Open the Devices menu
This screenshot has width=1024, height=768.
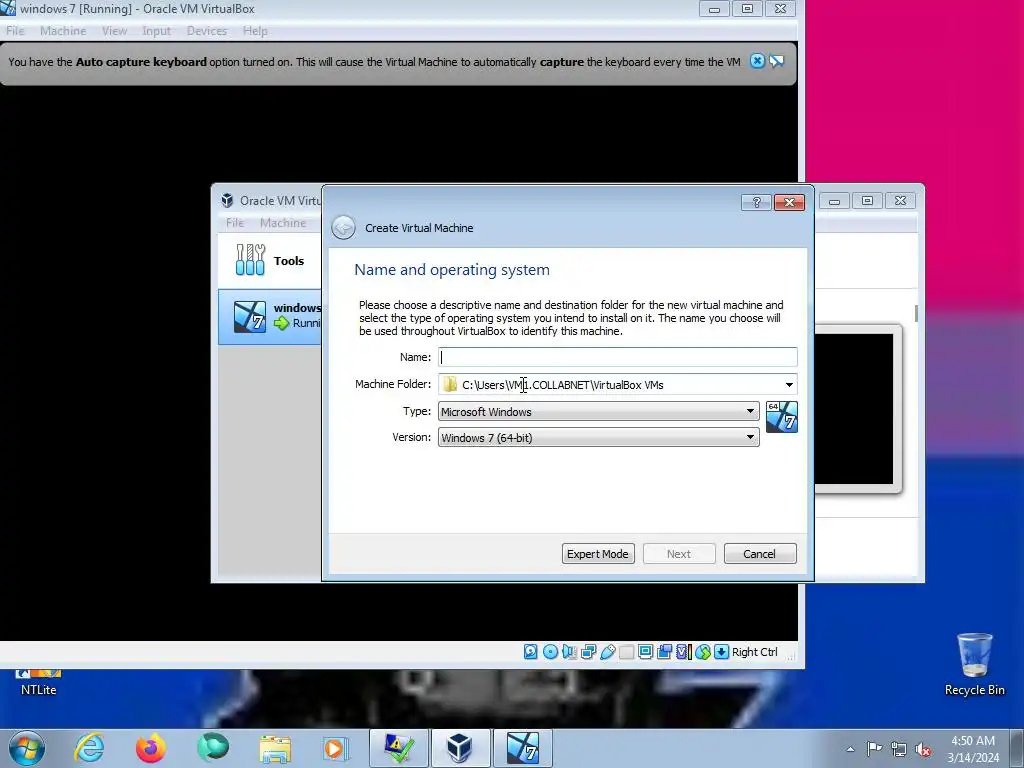click(206, 31)
